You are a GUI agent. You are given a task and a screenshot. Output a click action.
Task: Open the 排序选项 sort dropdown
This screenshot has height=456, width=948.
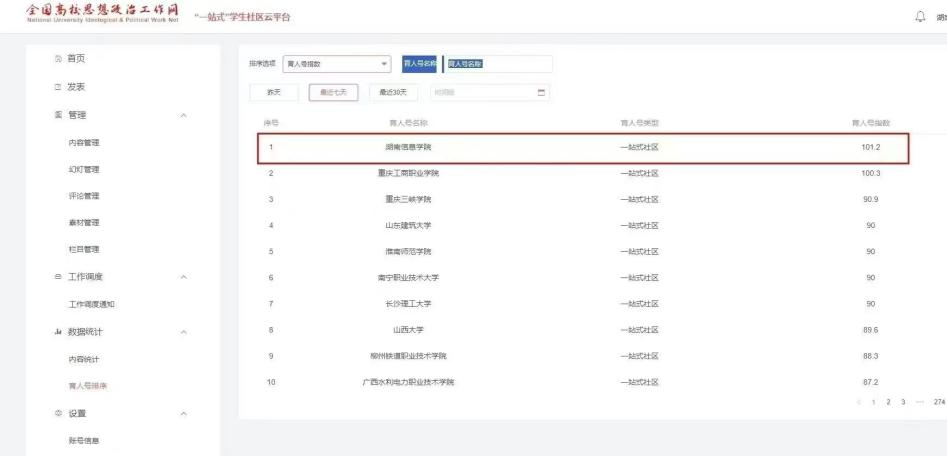tap(336, 64)
